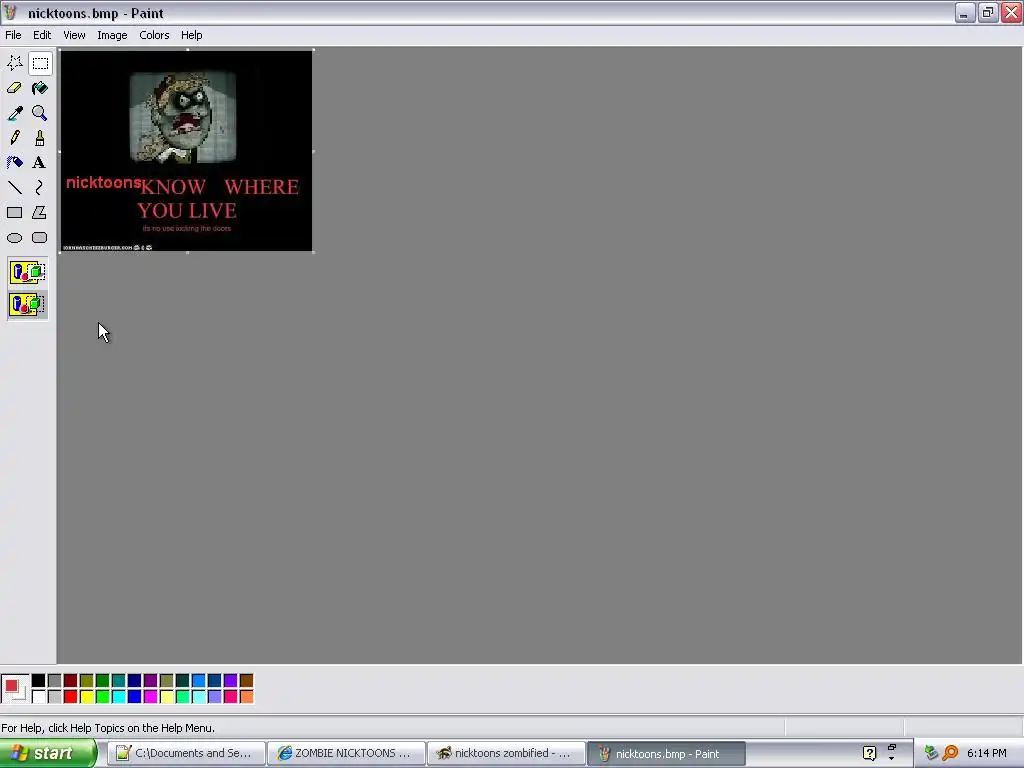
Task: Open the Help menu
Action: tap(191, 35)
